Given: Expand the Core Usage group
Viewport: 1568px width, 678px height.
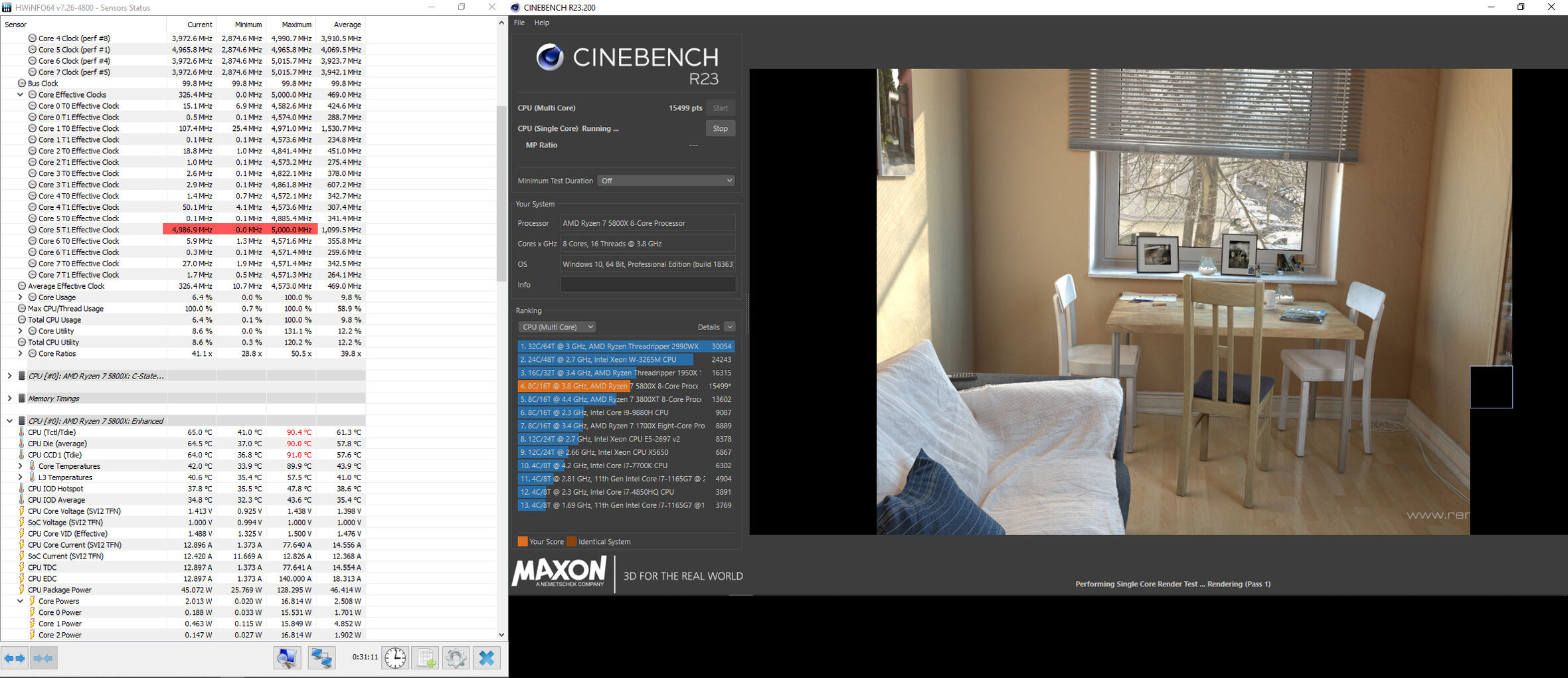Looking at the screenshot, I should (21, 297).
